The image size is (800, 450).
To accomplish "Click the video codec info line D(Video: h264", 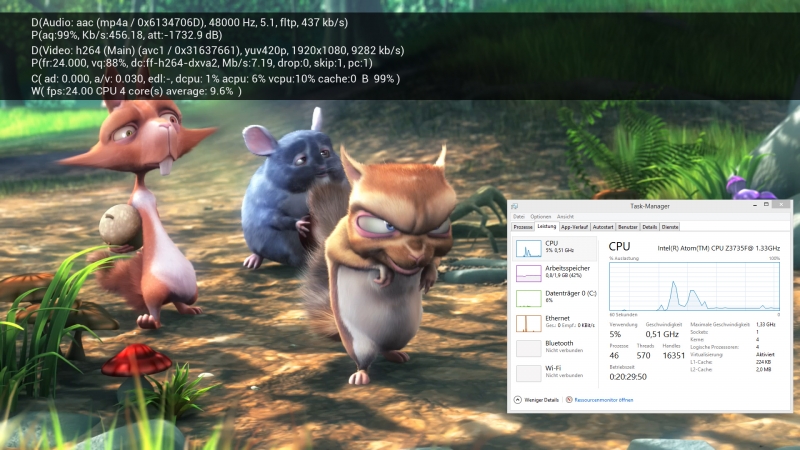I will [218, 51].
